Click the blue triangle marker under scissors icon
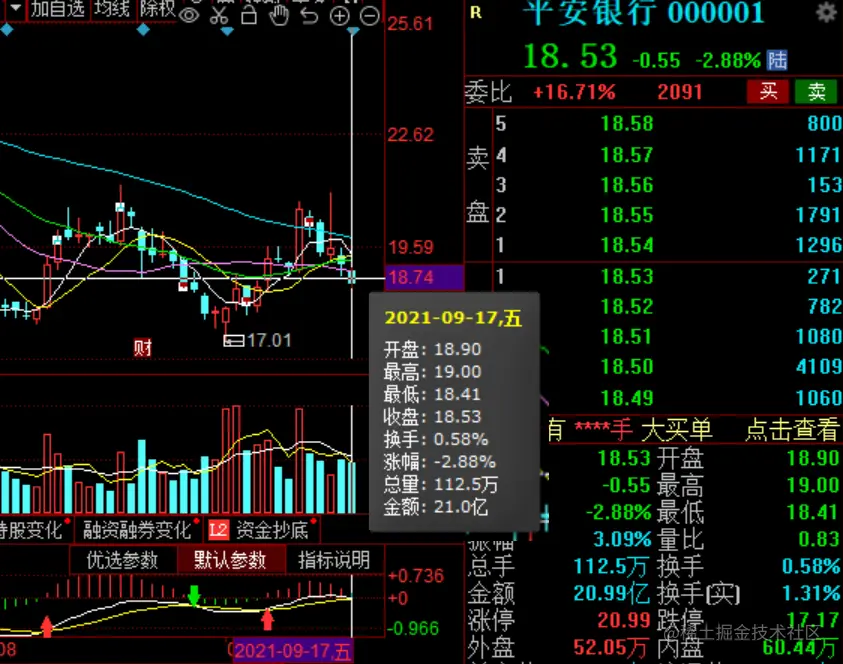 coord(227,31)
